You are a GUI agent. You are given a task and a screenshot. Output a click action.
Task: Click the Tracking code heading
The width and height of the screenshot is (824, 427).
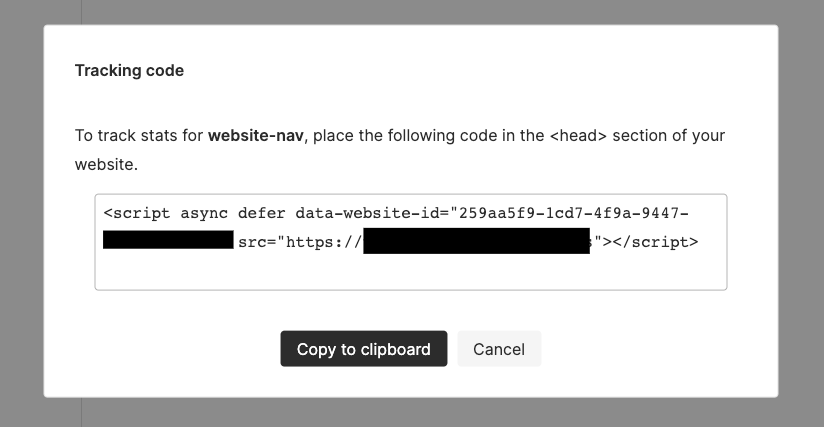click(x=129, y=70)
